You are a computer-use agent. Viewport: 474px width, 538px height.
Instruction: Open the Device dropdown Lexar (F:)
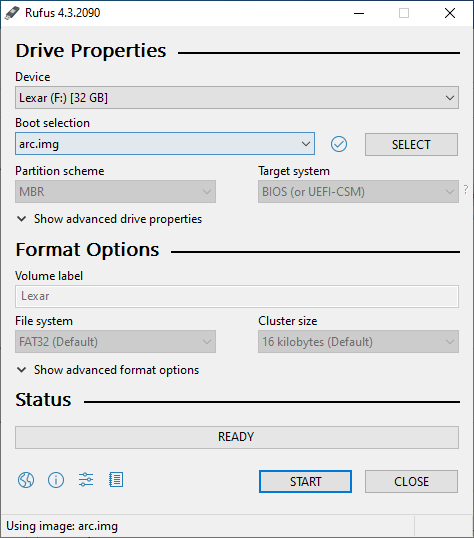click(237, 98)
